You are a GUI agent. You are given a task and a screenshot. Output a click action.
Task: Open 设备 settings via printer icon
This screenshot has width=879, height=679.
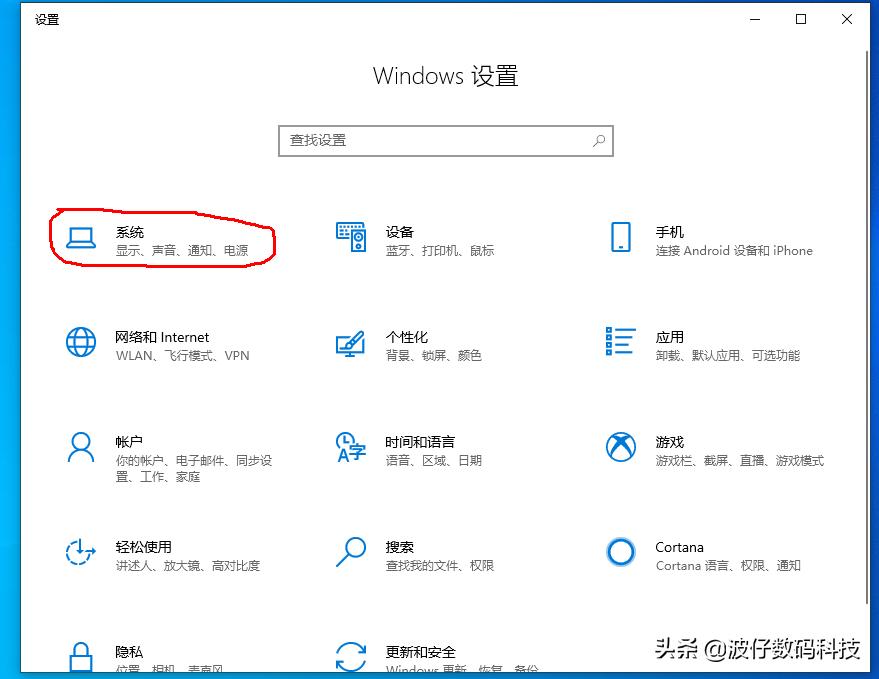tap(351, 239)
